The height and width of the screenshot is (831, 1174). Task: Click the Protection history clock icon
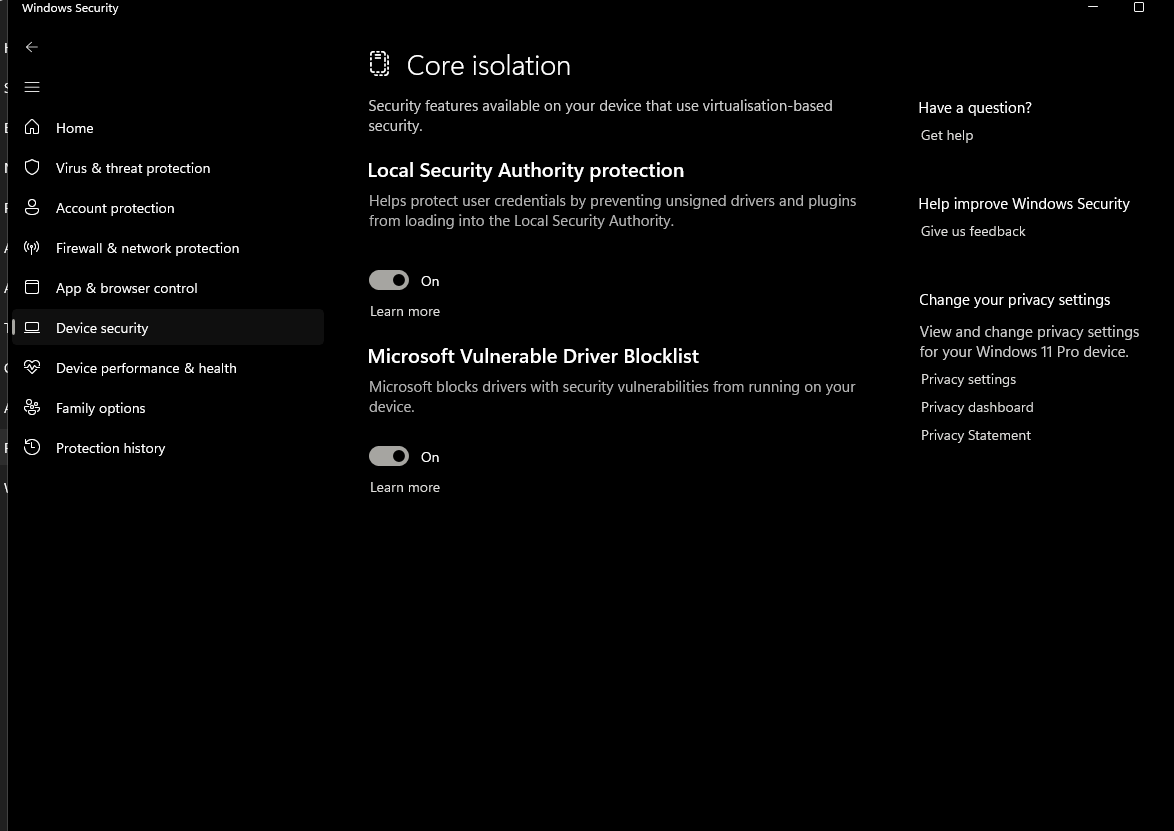click(32, 447)
